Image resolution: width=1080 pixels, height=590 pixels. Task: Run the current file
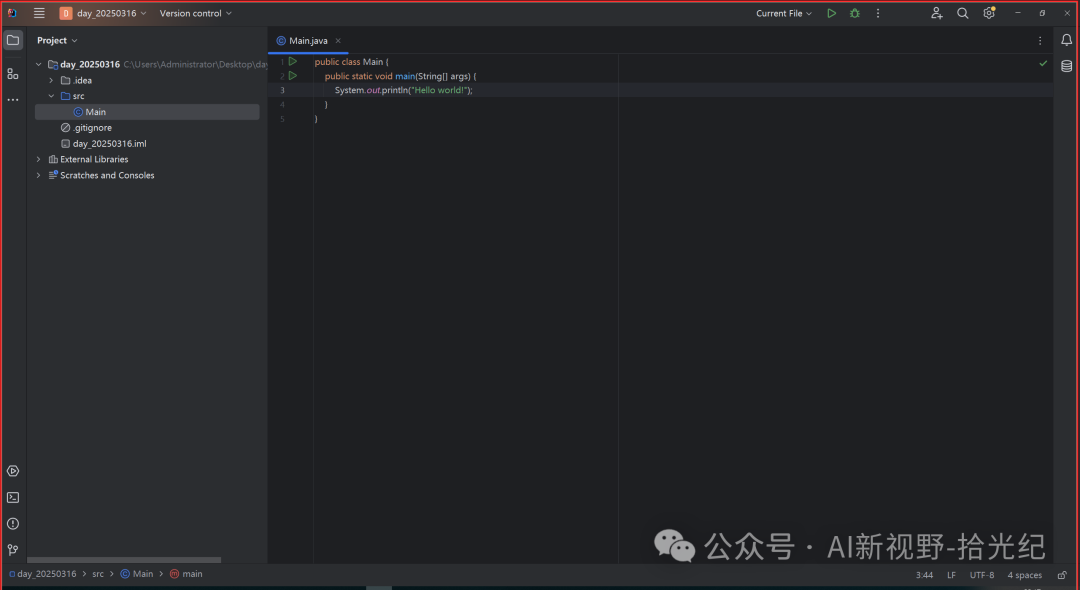pos(831,13)
